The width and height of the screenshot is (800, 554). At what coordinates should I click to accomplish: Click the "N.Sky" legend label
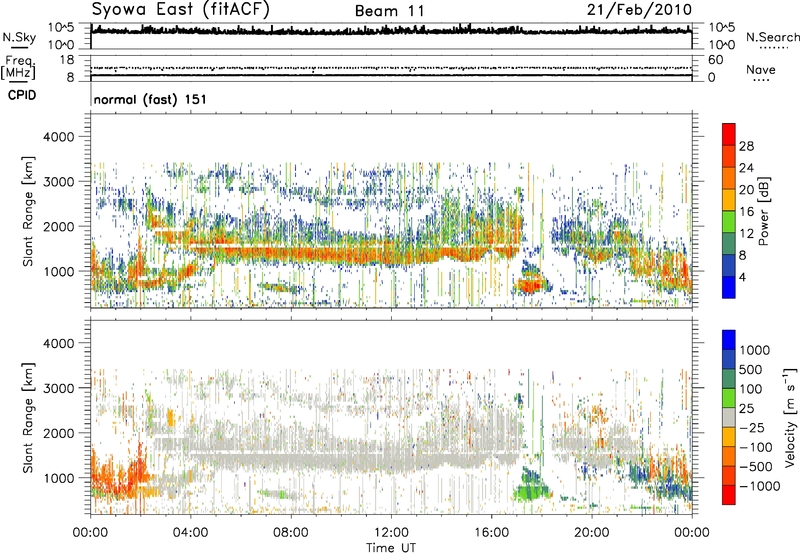19,37
